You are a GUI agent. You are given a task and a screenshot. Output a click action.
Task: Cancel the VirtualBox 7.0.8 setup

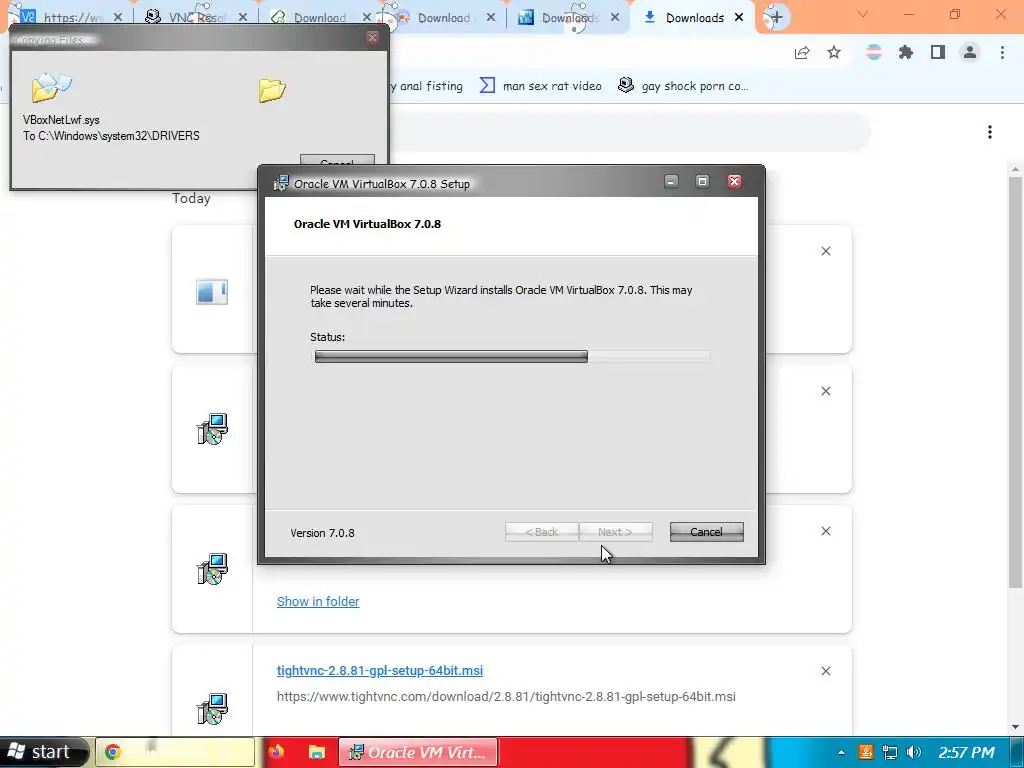[x=707, y=532]
